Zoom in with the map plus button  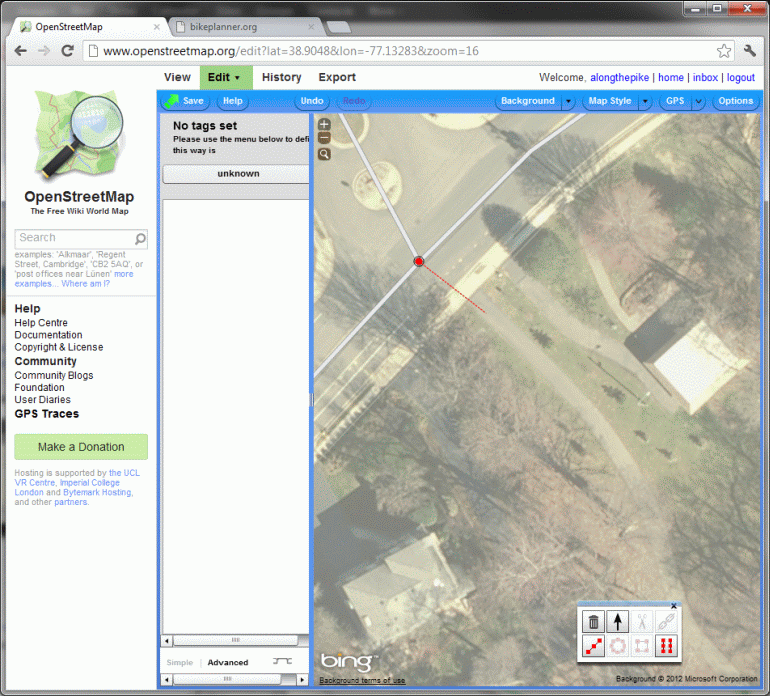324,124
